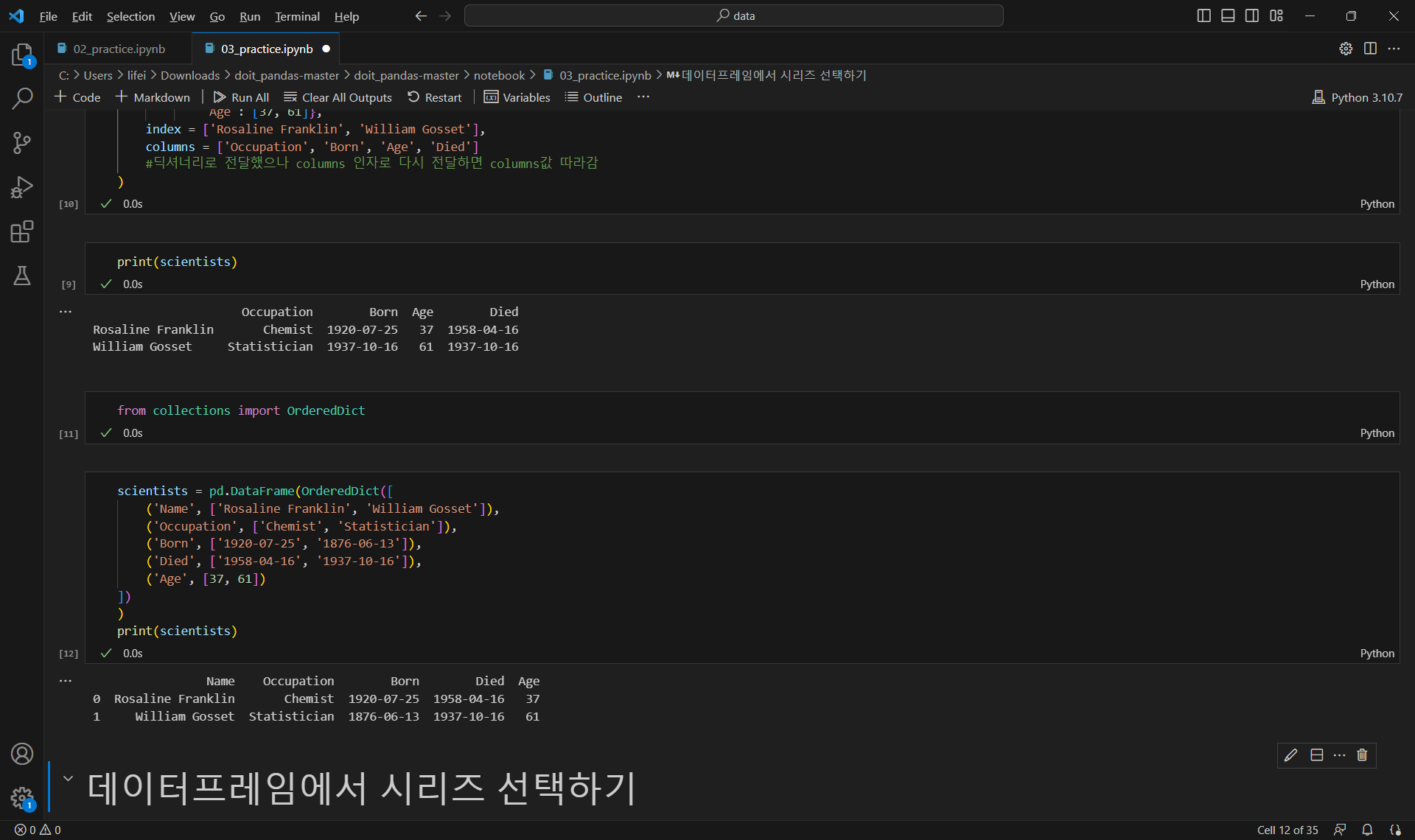Screen dimensions: 1415x840
Task: Toggle the primary side bar layout
Action: point(1203,15)
